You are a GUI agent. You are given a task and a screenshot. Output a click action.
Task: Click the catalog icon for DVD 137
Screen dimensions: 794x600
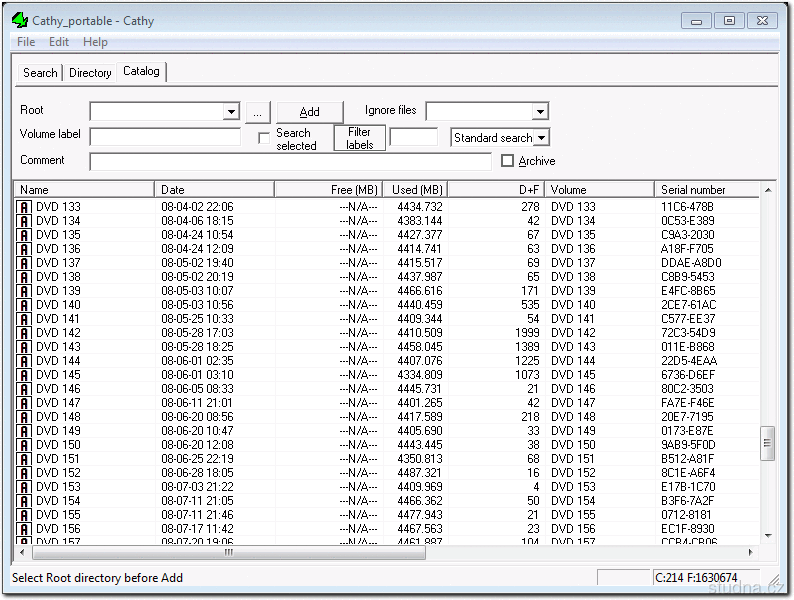(x=25, y=263)
